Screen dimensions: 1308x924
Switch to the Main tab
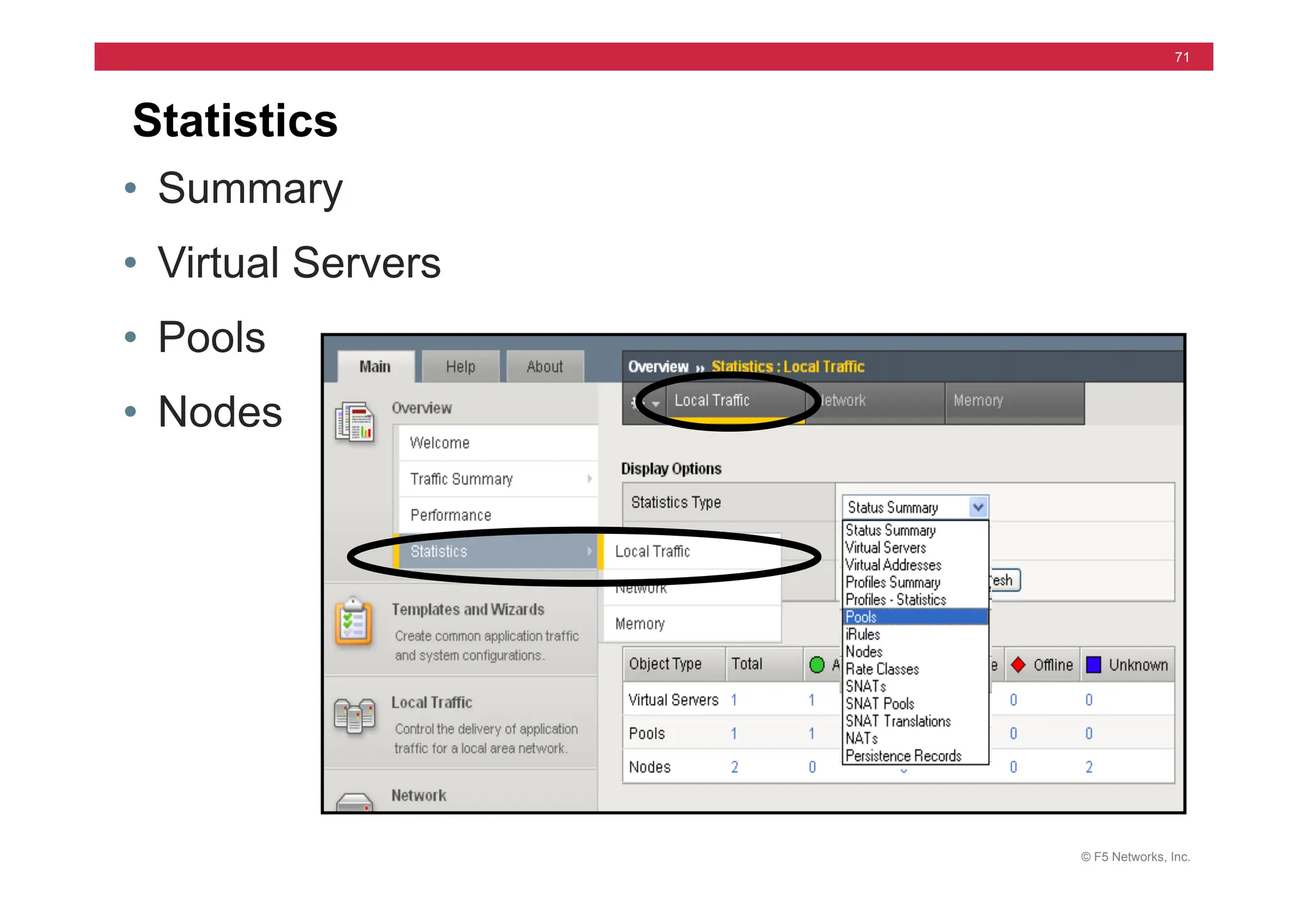point(376,367)
